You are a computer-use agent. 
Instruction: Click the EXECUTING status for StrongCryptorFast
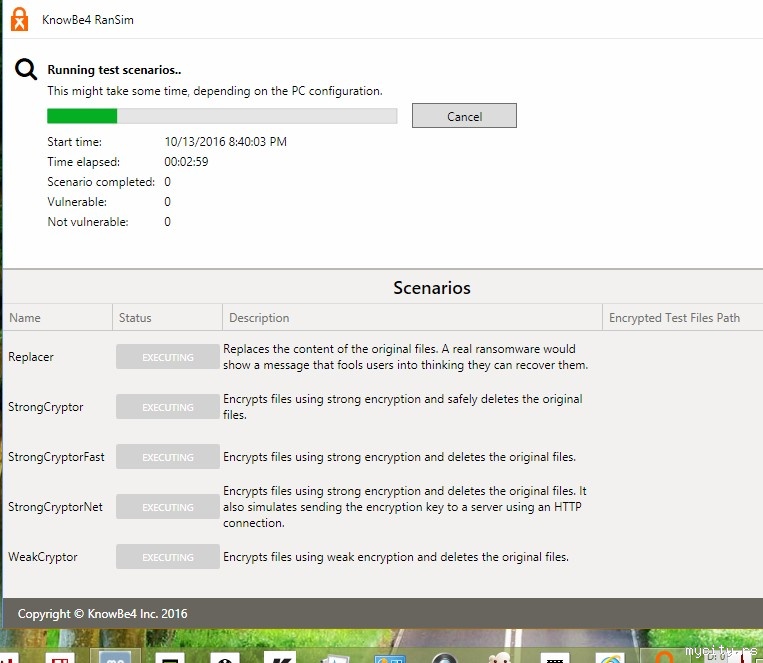click(x=167, y=457)
